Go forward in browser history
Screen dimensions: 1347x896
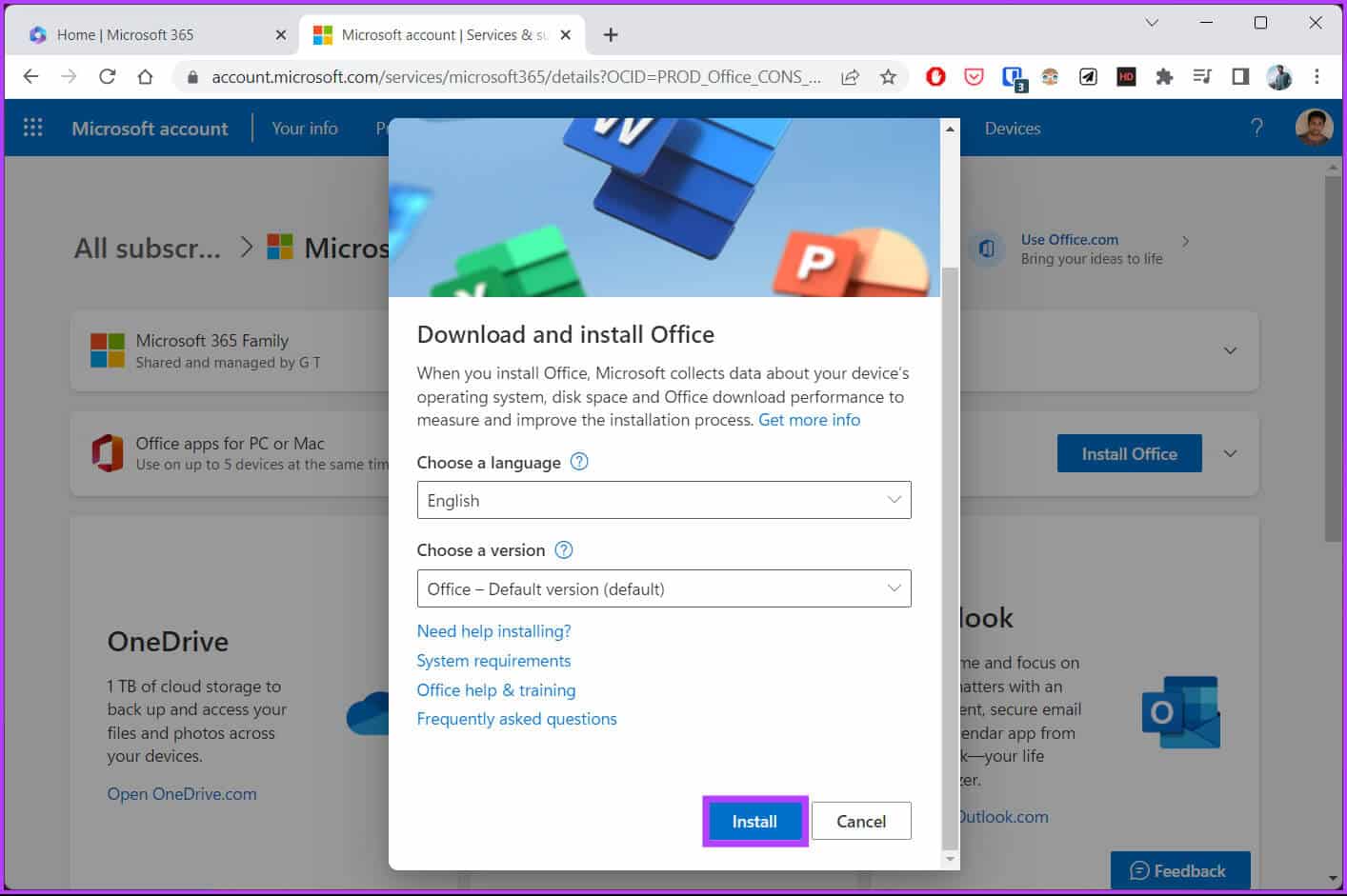(x=69, y=76)
